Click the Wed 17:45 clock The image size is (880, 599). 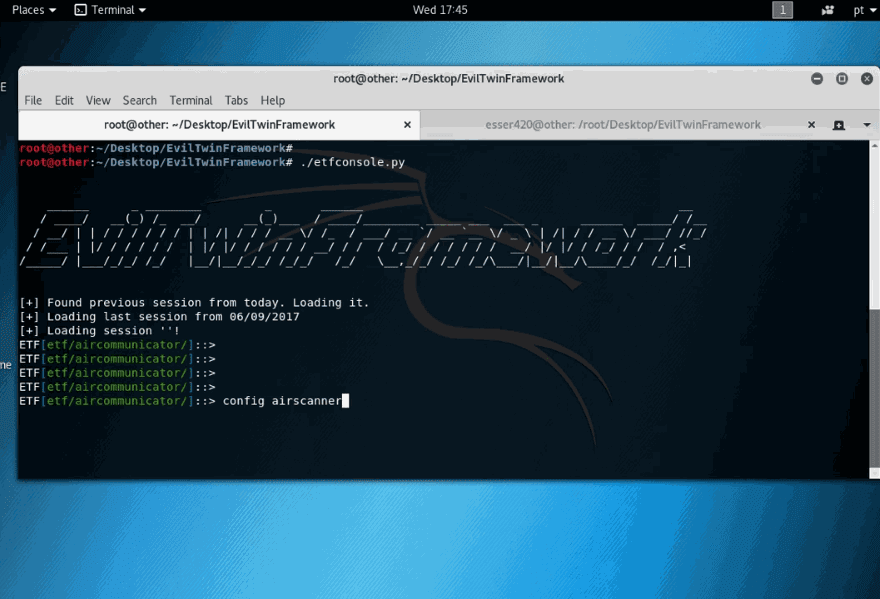pos(440,10)
